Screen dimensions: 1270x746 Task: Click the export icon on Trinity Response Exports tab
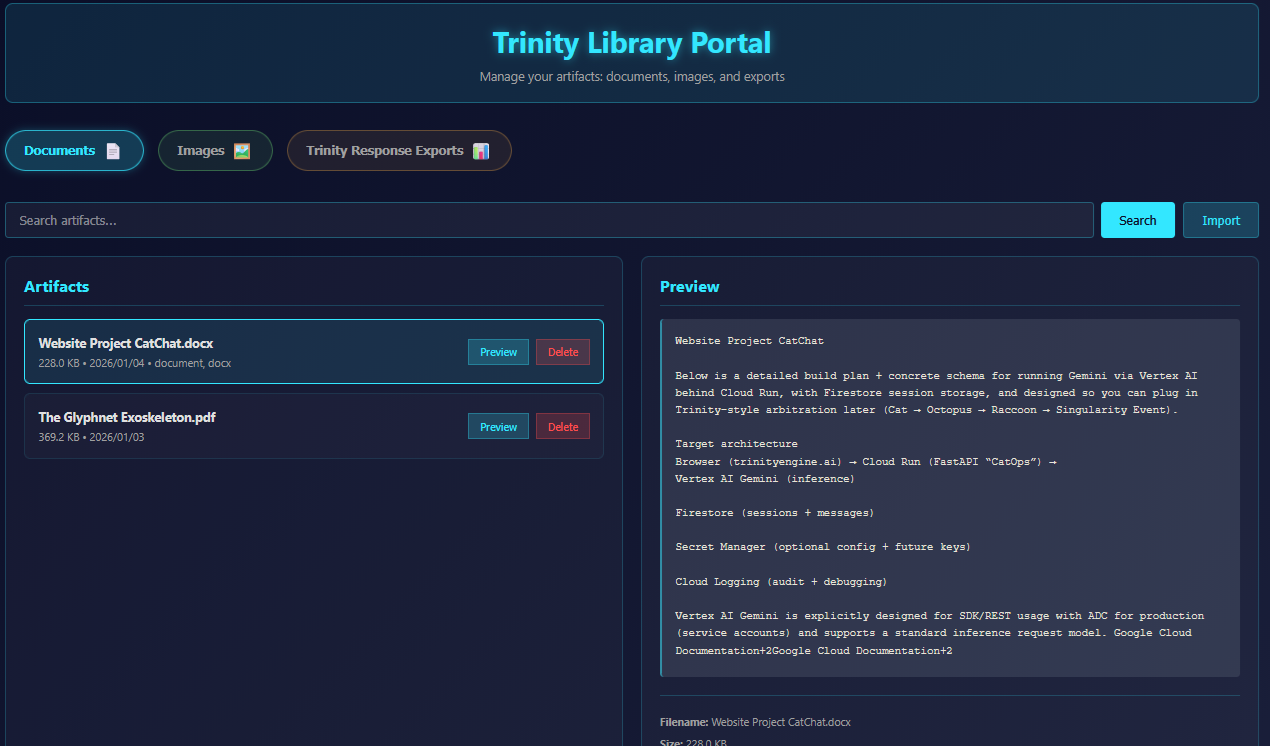(x=481, y=150)
